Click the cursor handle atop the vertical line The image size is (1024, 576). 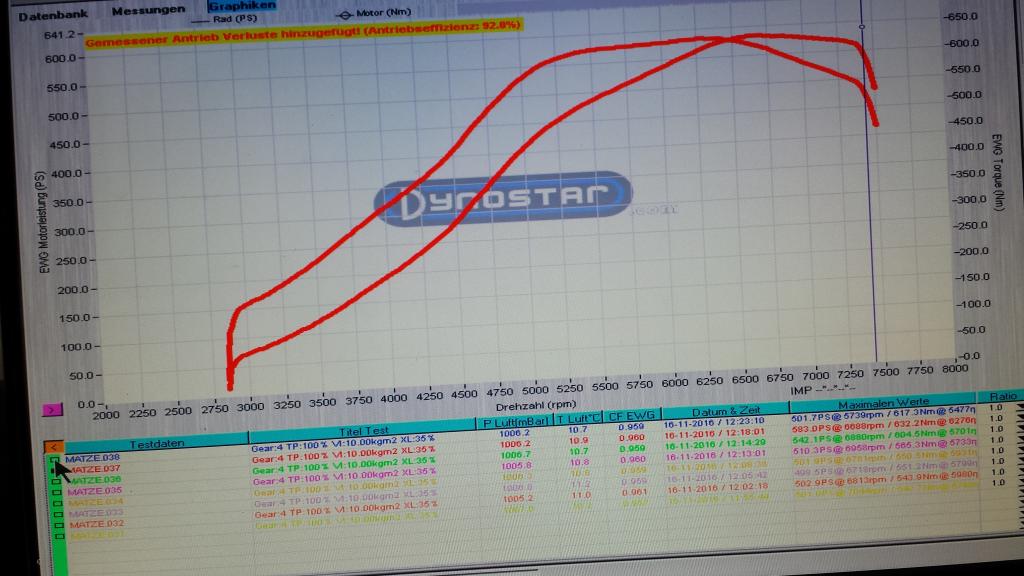862,26
